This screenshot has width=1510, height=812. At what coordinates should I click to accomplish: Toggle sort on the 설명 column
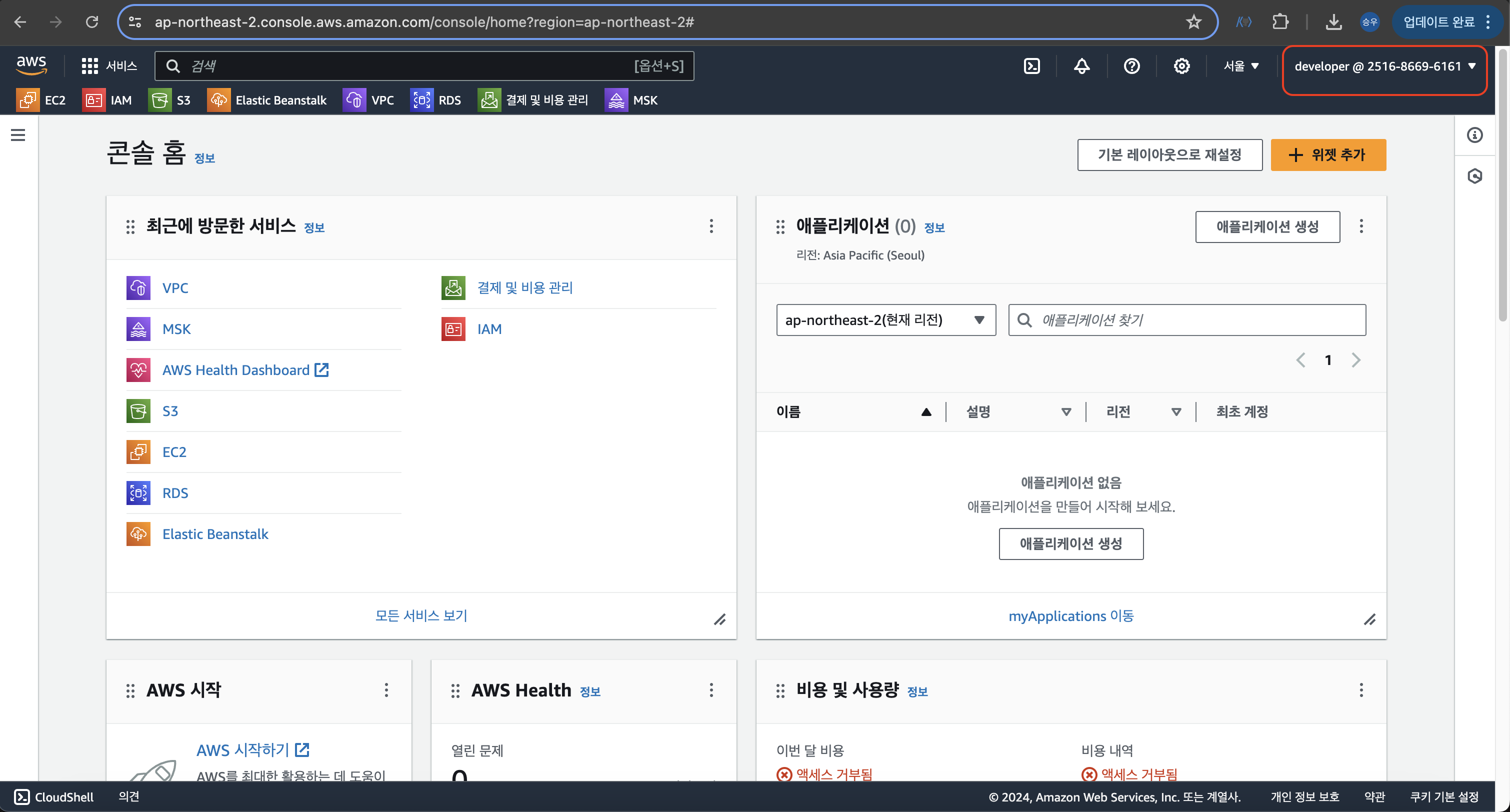1065,411
